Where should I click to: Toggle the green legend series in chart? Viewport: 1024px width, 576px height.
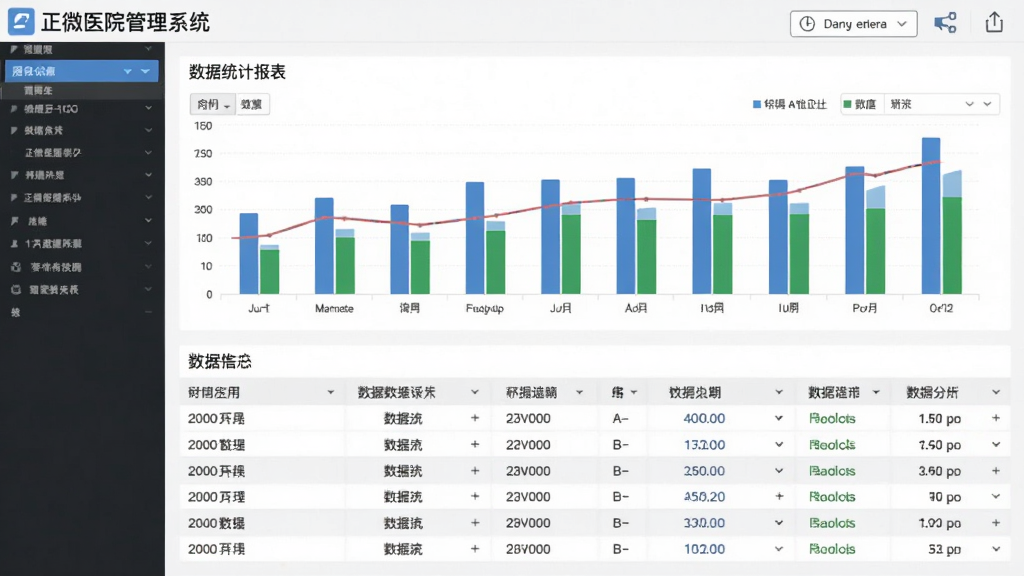pos(859,104)
